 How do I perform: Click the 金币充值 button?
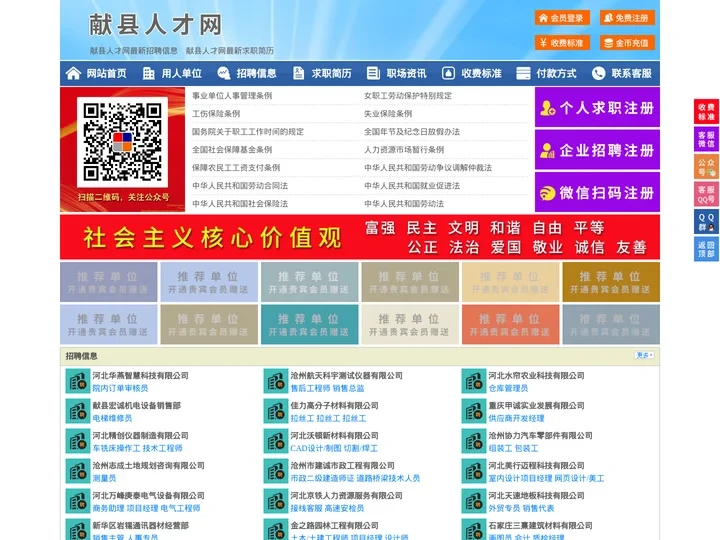coord(627,43)
